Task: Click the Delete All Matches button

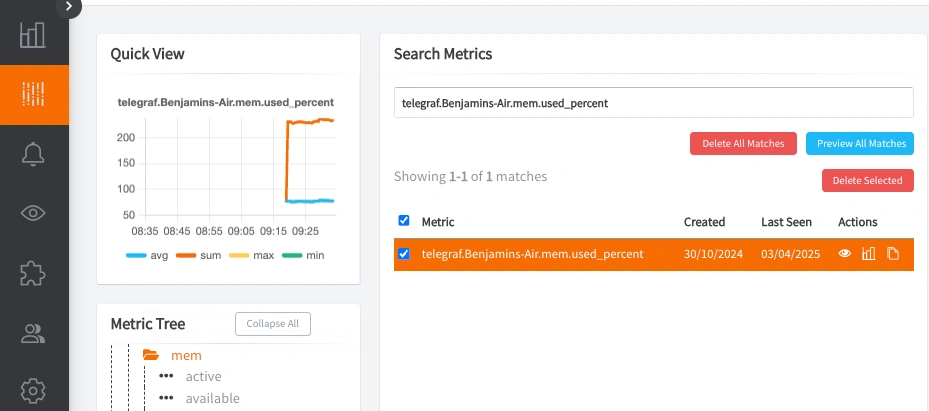Action: 743,143
